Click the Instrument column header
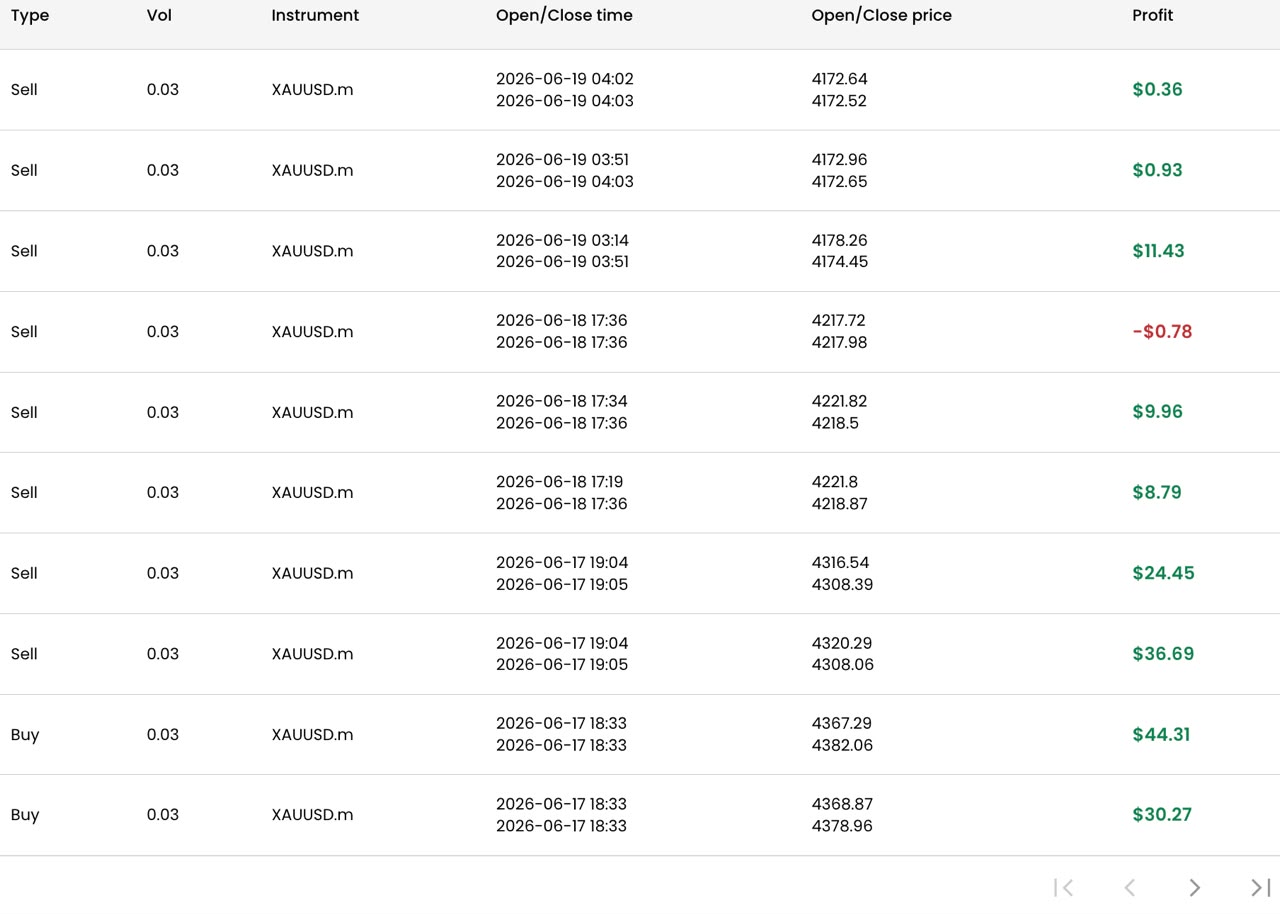 pos(315,16)
